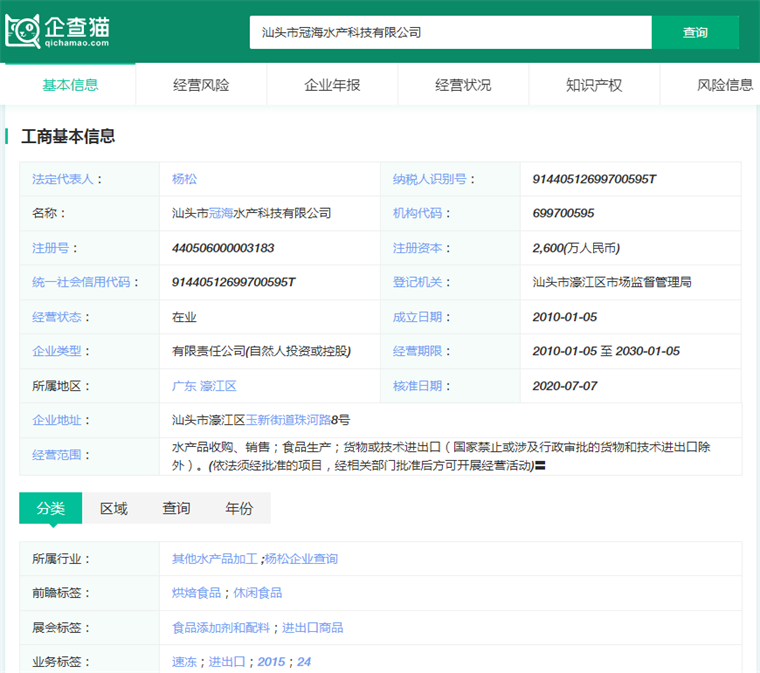The image size is (760, 673).
Task: Click the 法定代表人 label link
Action: click(63, 179)
